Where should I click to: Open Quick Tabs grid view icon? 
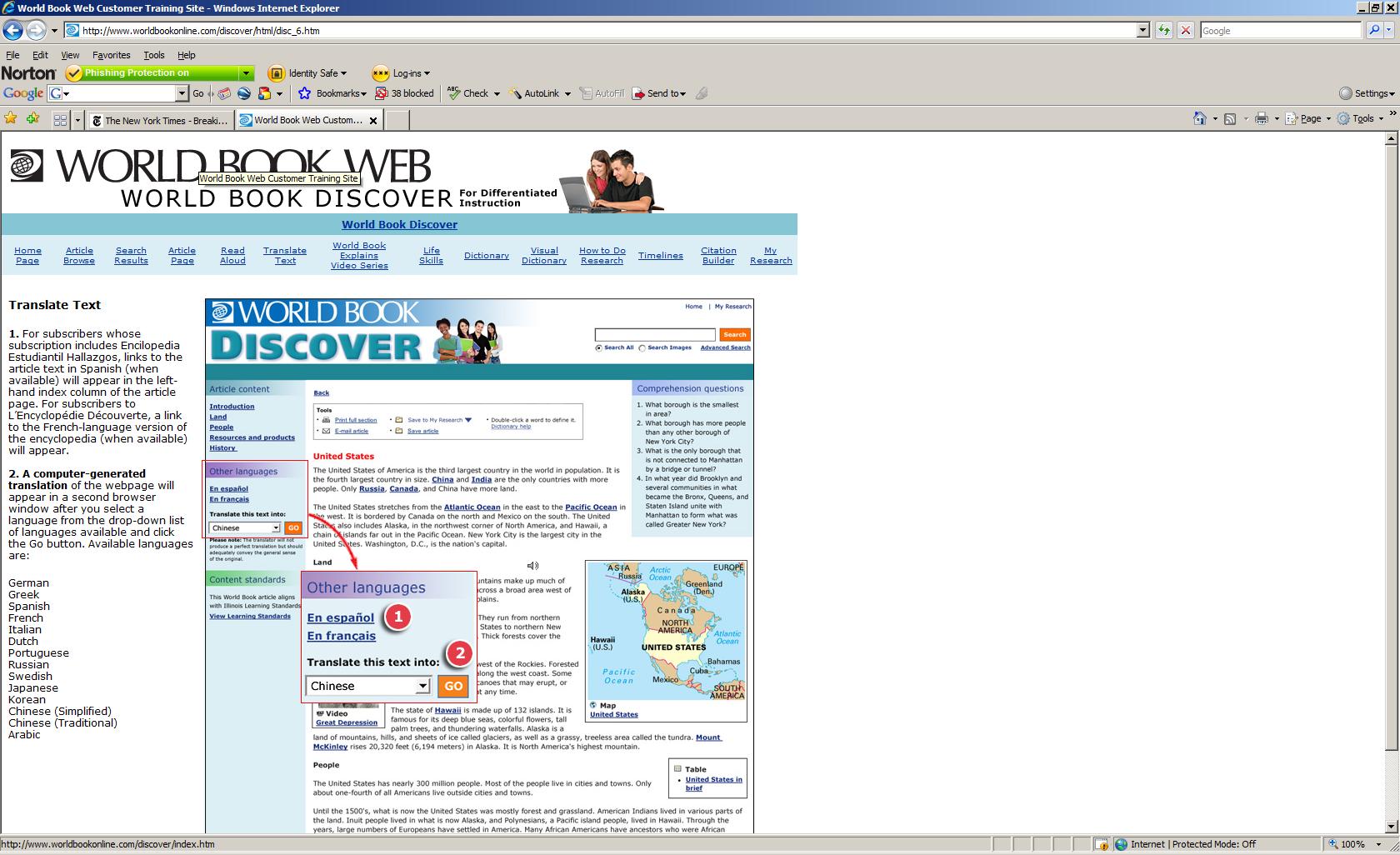point(60,120)
